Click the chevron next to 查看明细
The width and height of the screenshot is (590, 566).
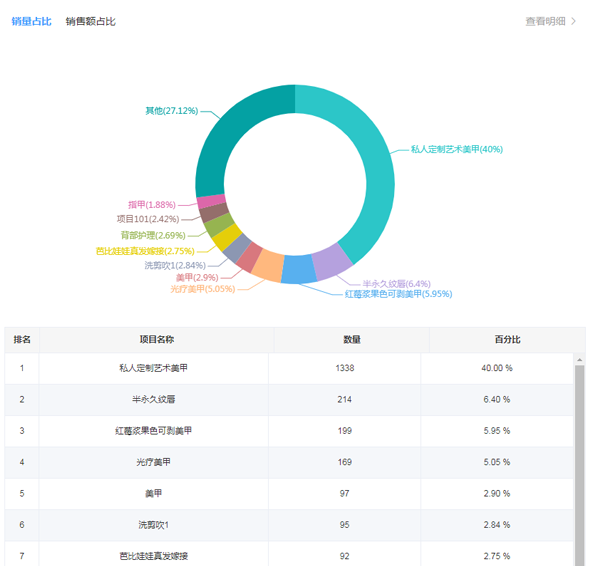pyautogui.click(x=573, y=21)
